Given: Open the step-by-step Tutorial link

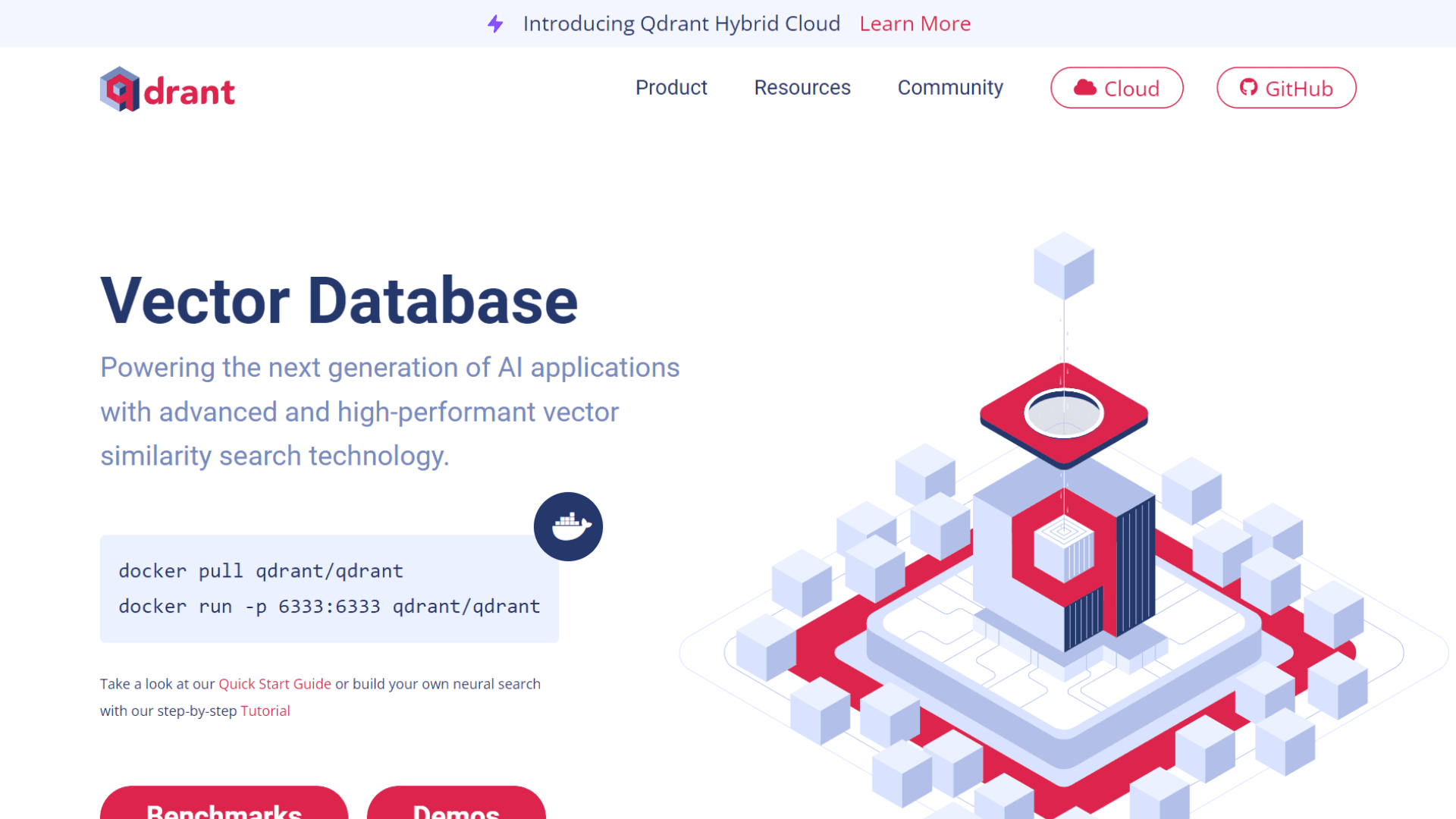Looking at the screenshot, I should point(265,711).
